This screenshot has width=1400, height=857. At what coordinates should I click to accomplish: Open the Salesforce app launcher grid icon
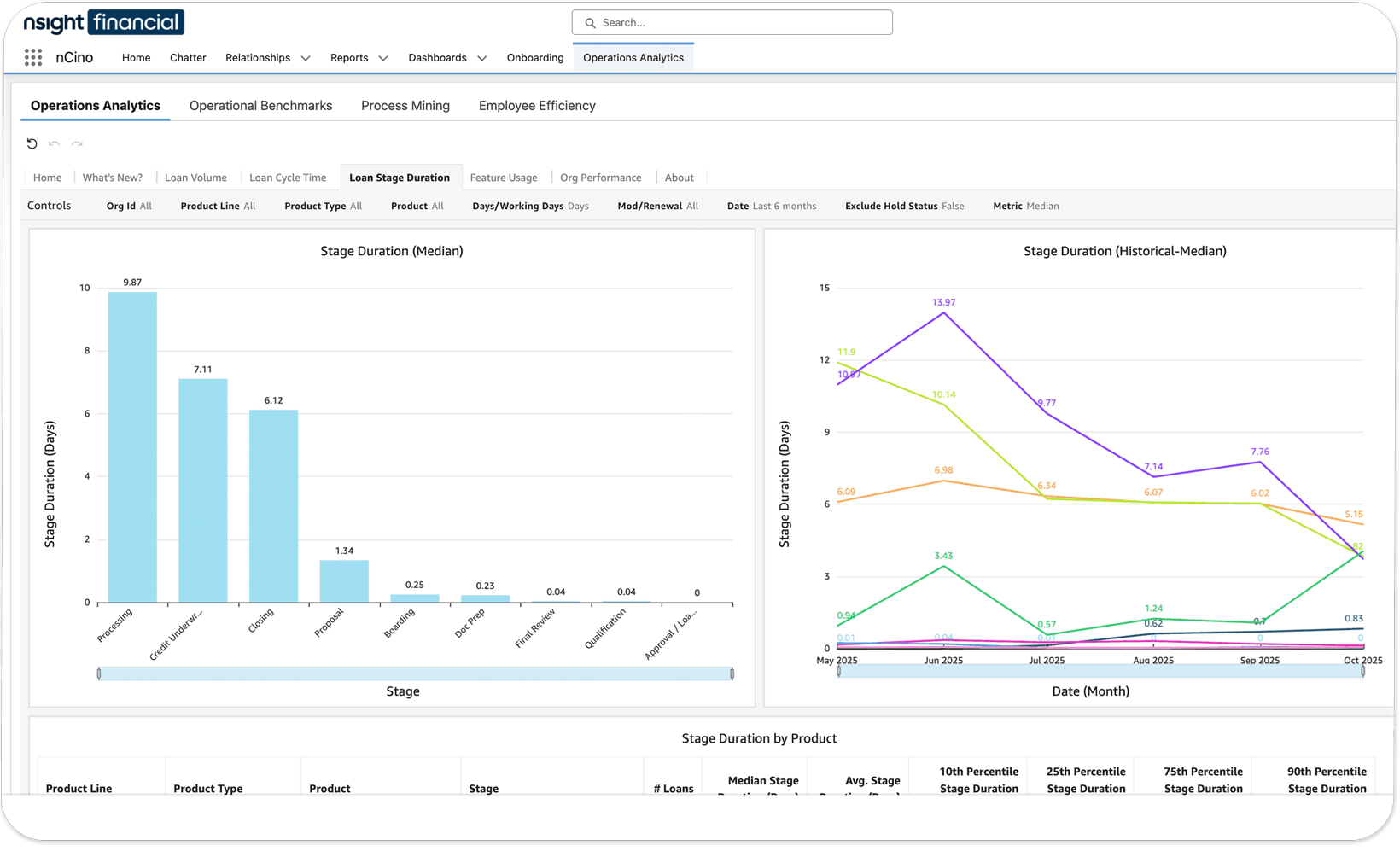tap(32, 57)
